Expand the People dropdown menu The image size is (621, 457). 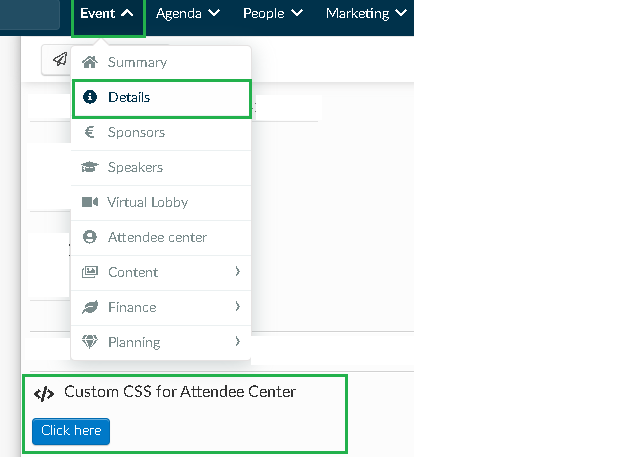tap(273, 14)
